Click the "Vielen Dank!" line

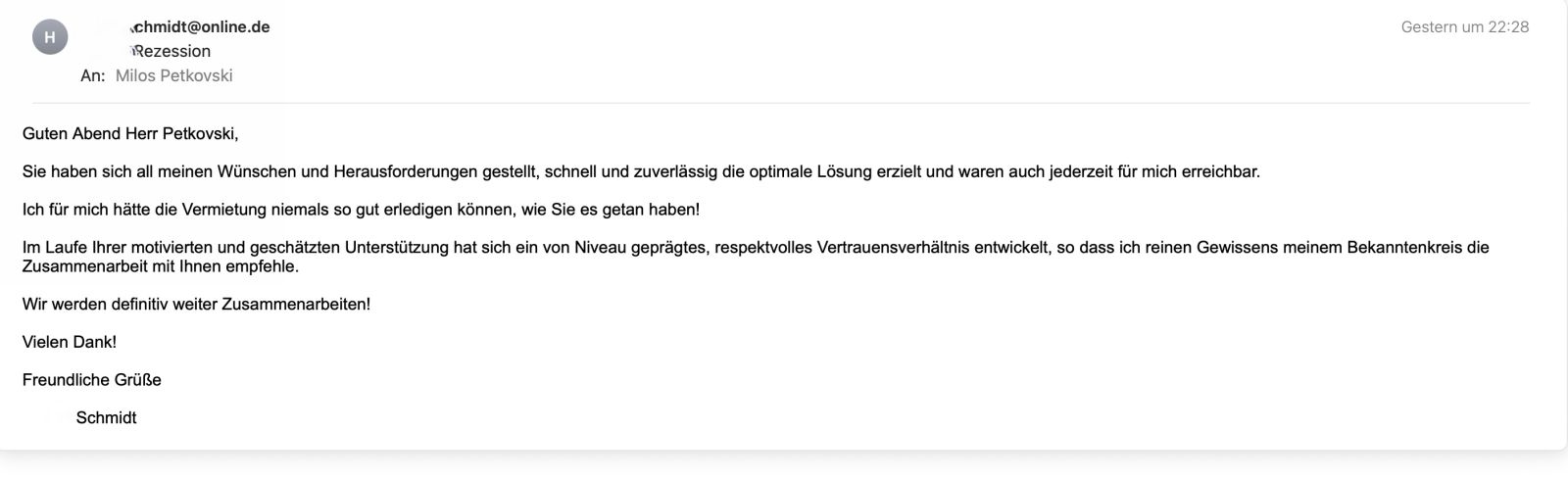(70, 342)
